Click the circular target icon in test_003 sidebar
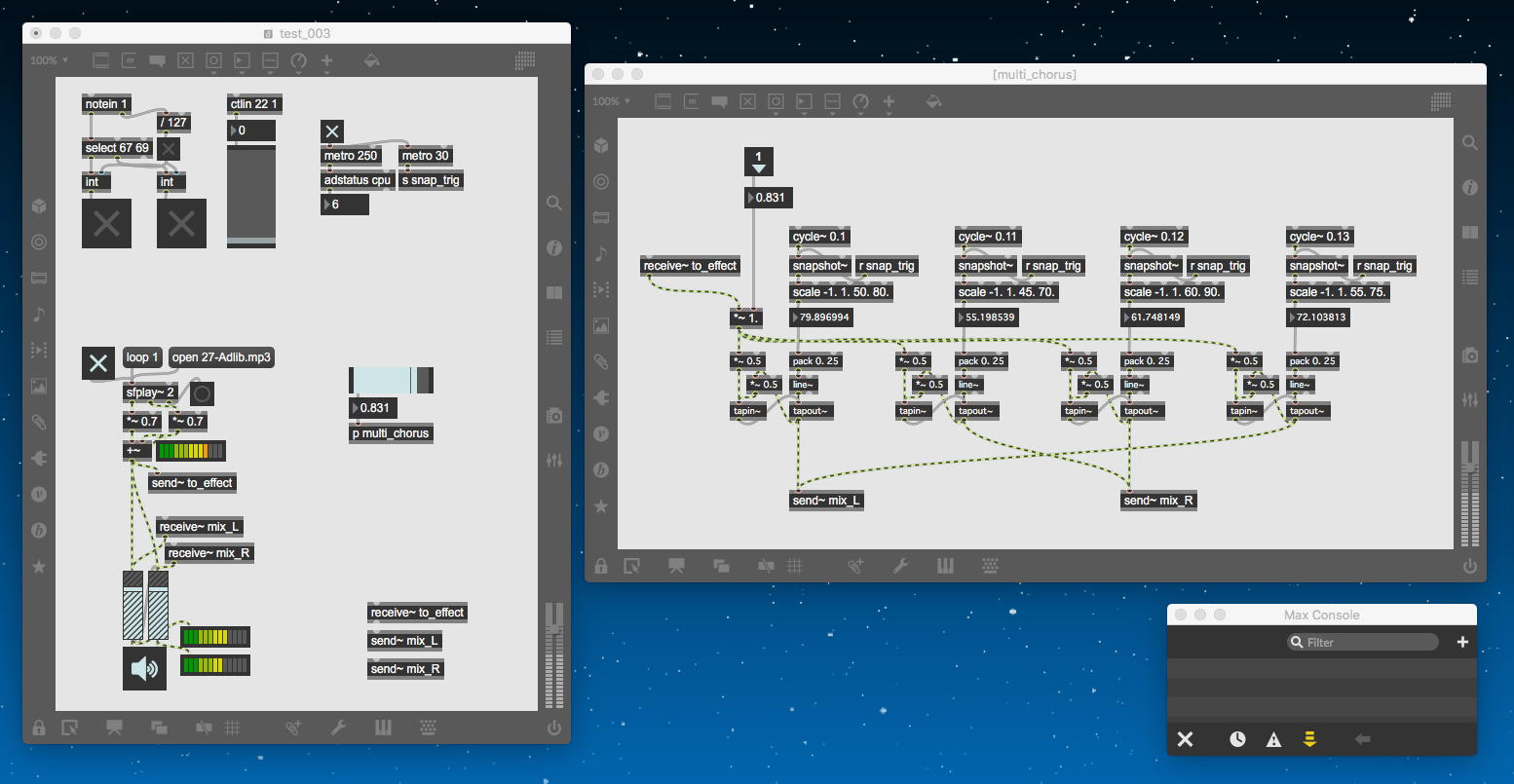Screen dimensions: 1514x784 pyautogui.click(x=39, y=242)
